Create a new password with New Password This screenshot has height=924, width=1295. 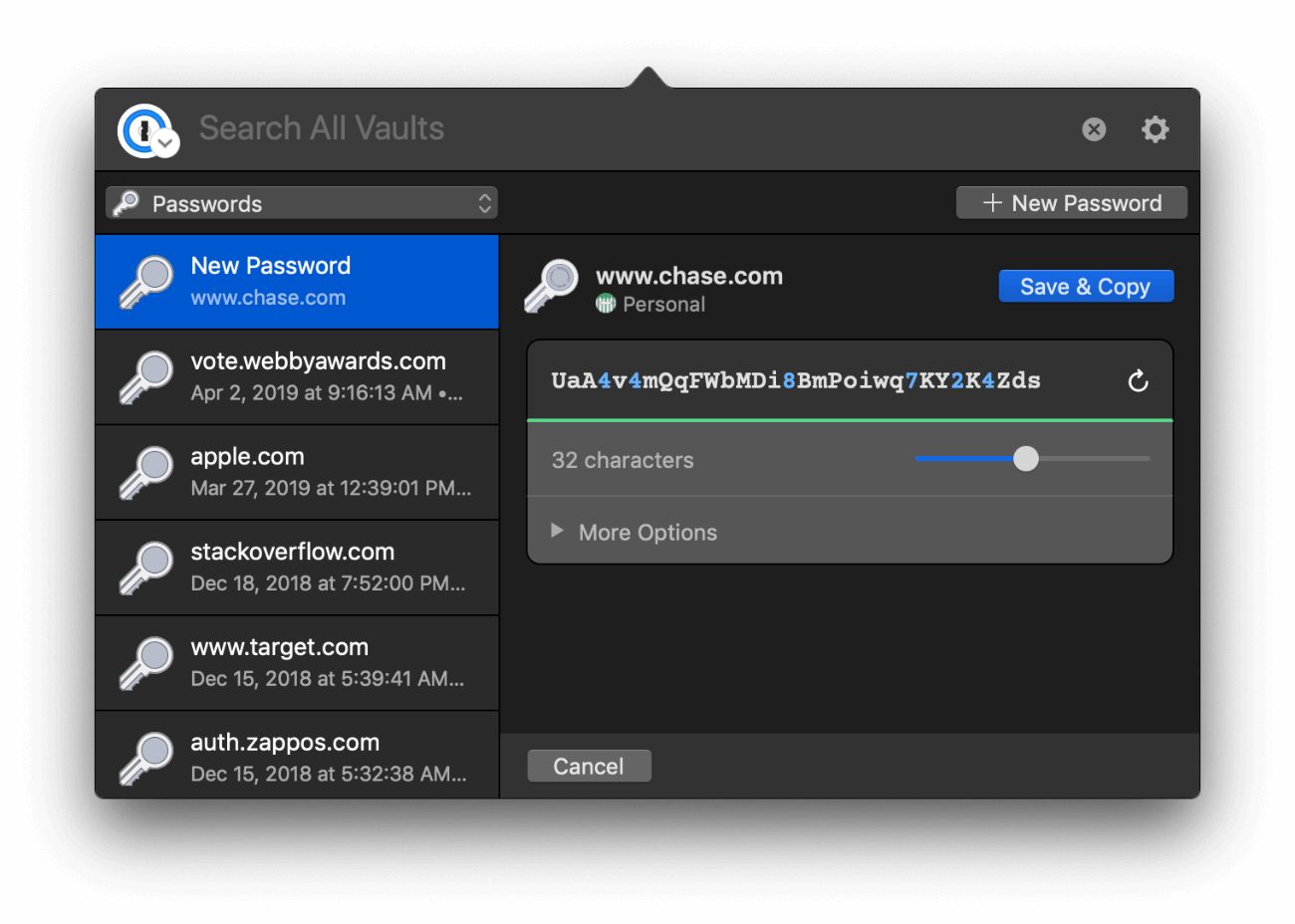tap(1071, 202)
